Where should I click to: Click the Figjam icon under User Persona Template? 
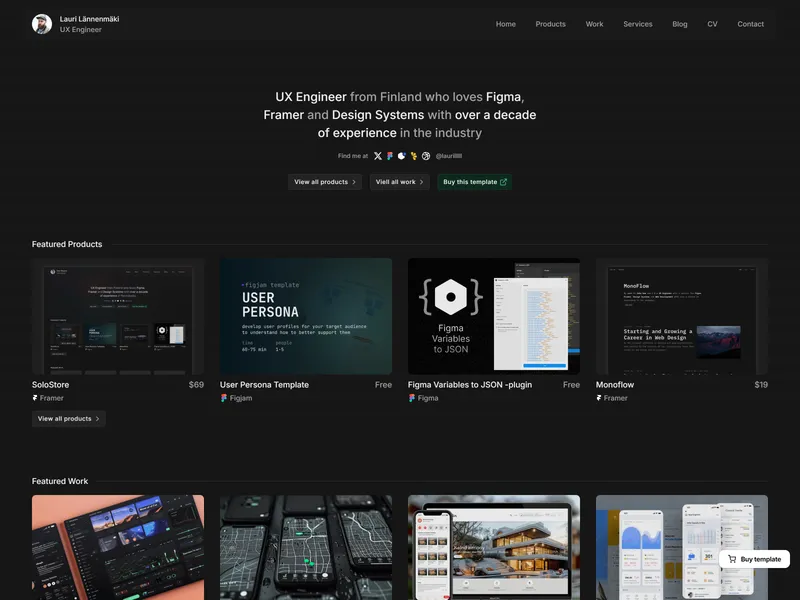pos(223,398)
